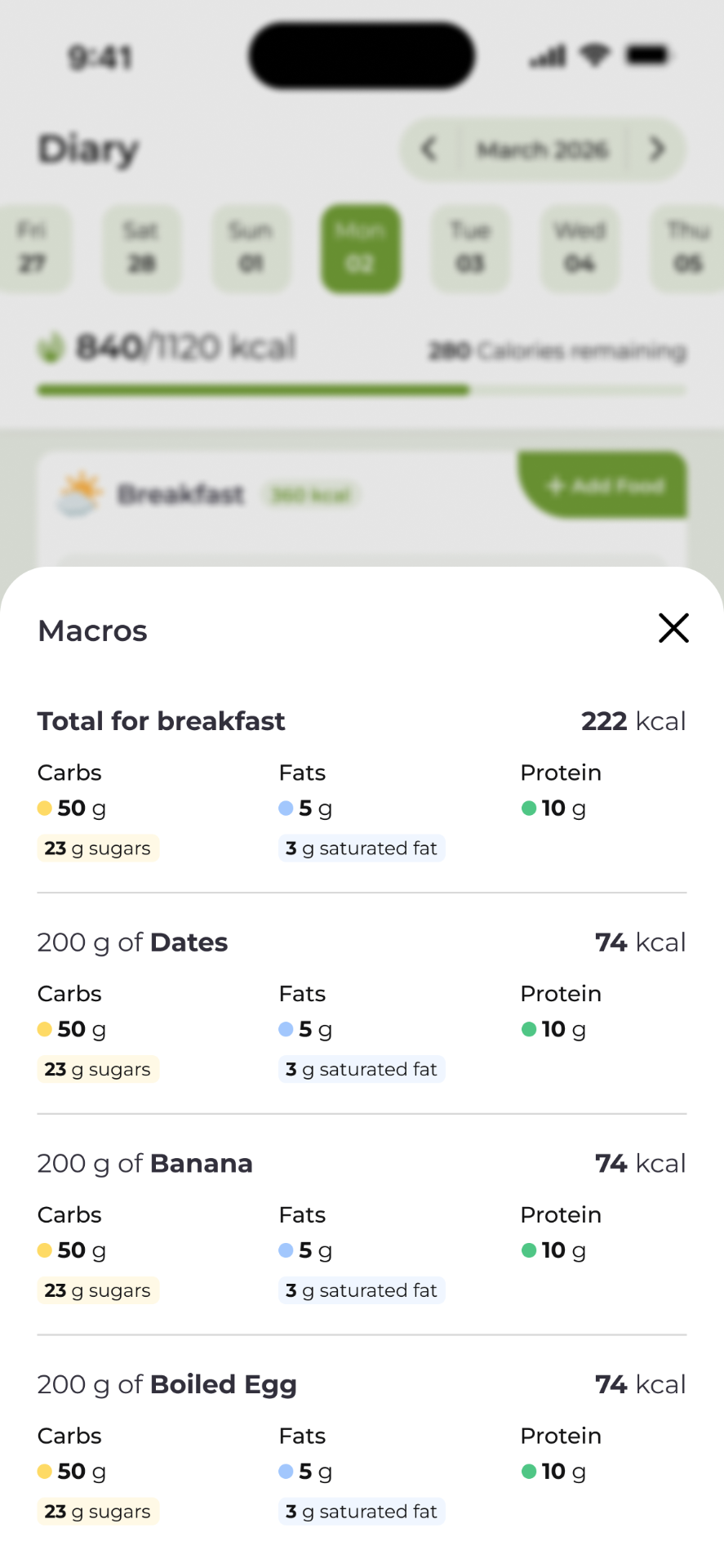Tap the green leaf calorie icon
Image resolution: width=724 pixels, height=1568 pixels.
pos(51,347)
